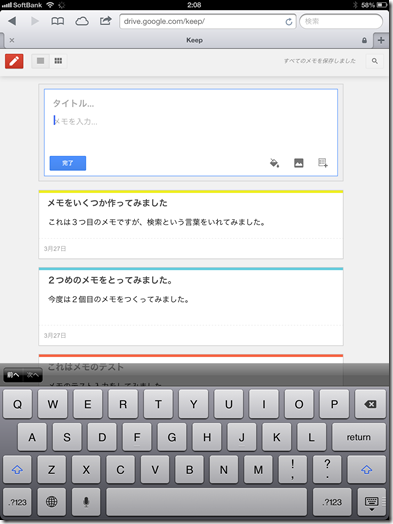The width and height of the screenshot is (393, 524).
Task: Select the Keep tab
Action: pyautogui.click(x=194, y=40)
